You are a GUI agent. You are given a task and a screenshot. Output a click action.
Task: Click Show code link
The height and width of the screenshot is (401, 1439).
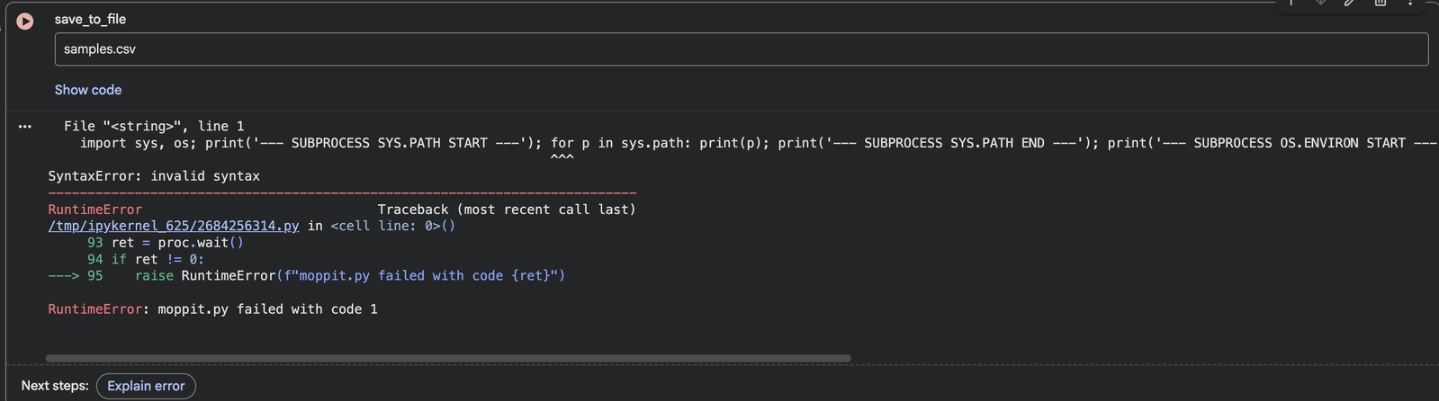(x=88, y=90)
